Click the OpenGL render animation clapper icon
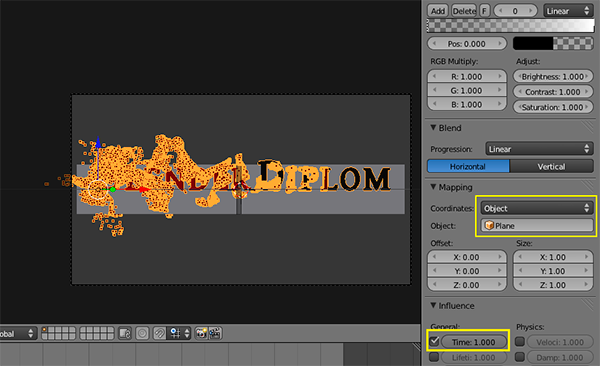Image resolution: width=600 pixels, height=366 pixels. [x=215, y=333]
